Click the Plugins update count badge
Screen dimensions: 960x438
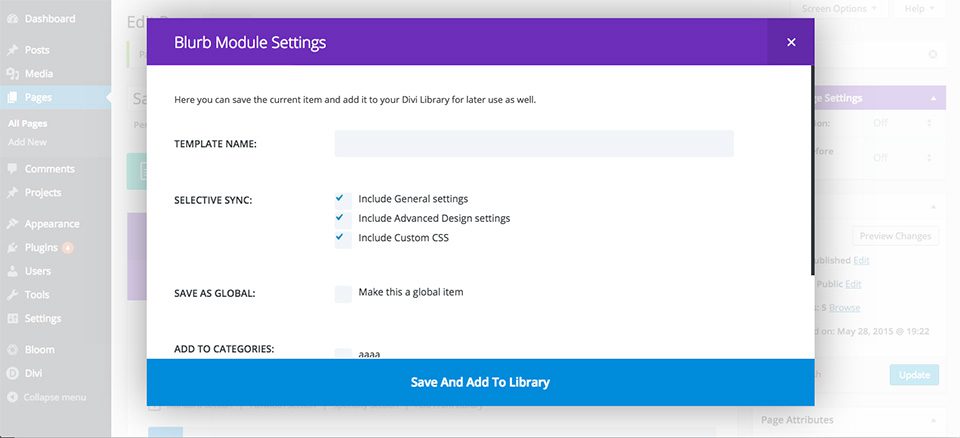(68, 248)
